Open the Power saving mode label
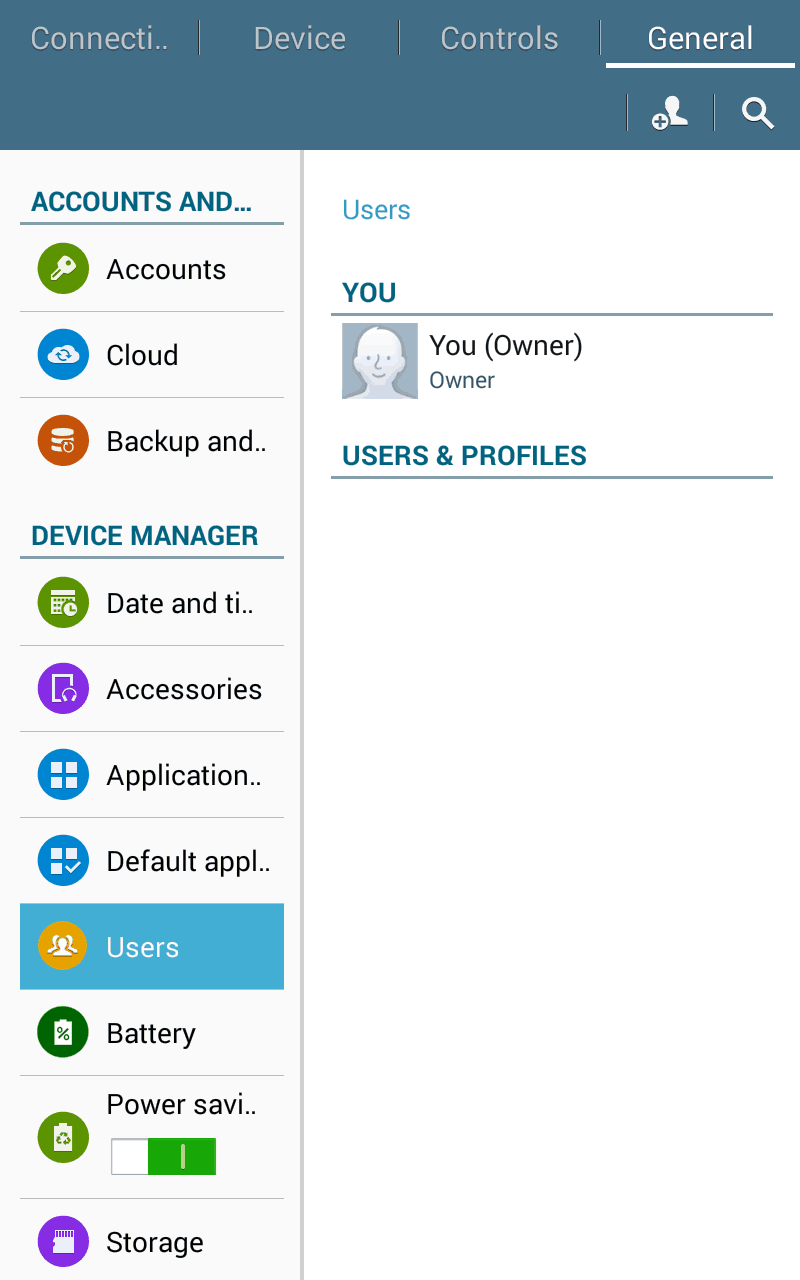Screen dimensions: 800x1280 pos(182,1104)
